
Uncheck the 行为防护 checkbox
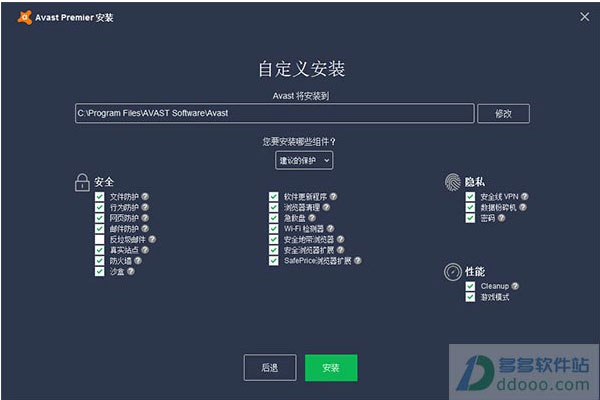[99, 207]
